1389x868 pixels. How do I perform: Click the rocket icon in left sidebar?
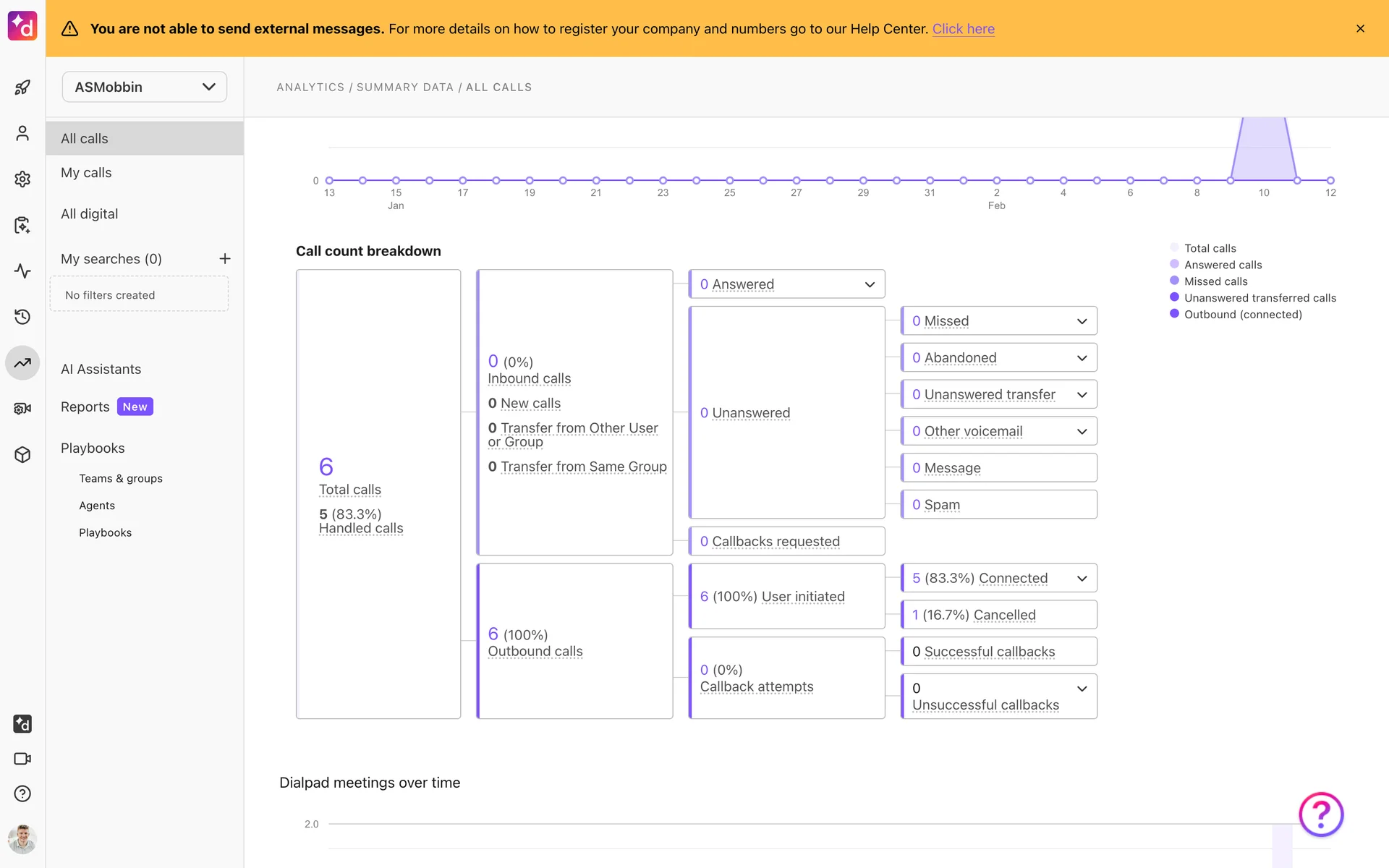pos(22,88)
